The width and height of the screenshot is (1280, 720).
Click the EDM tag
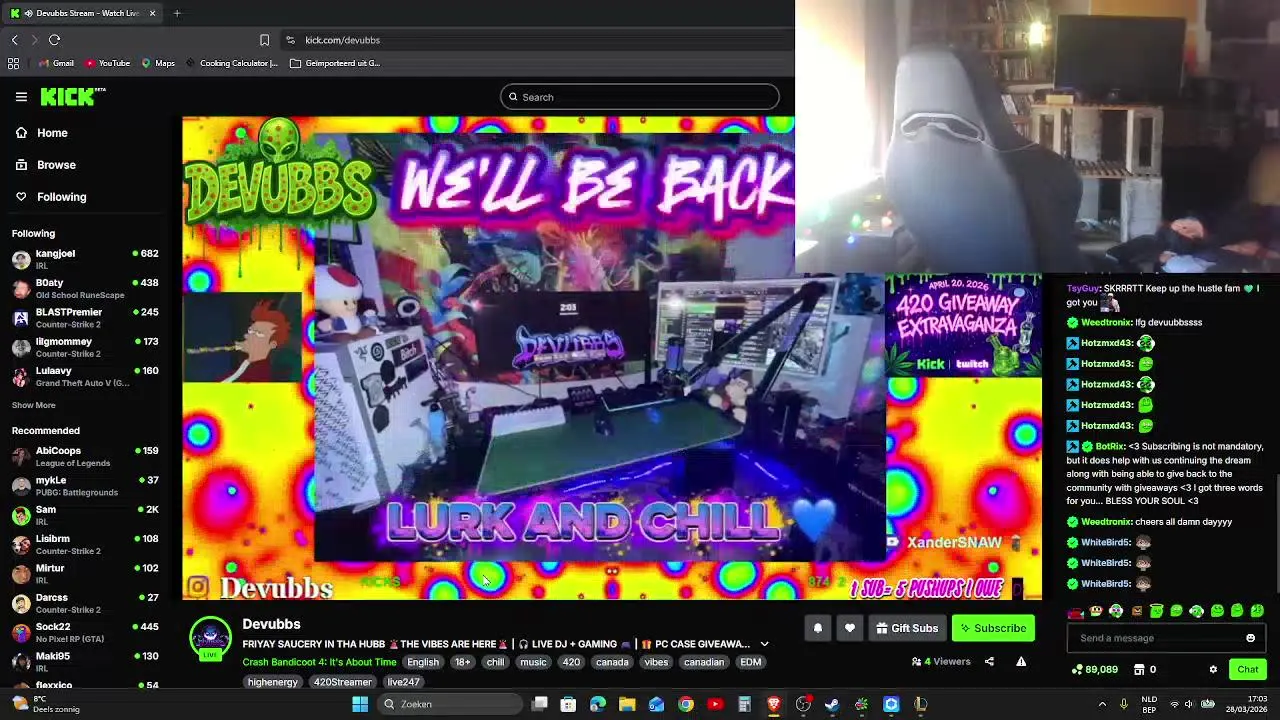[x=750, y=662]
